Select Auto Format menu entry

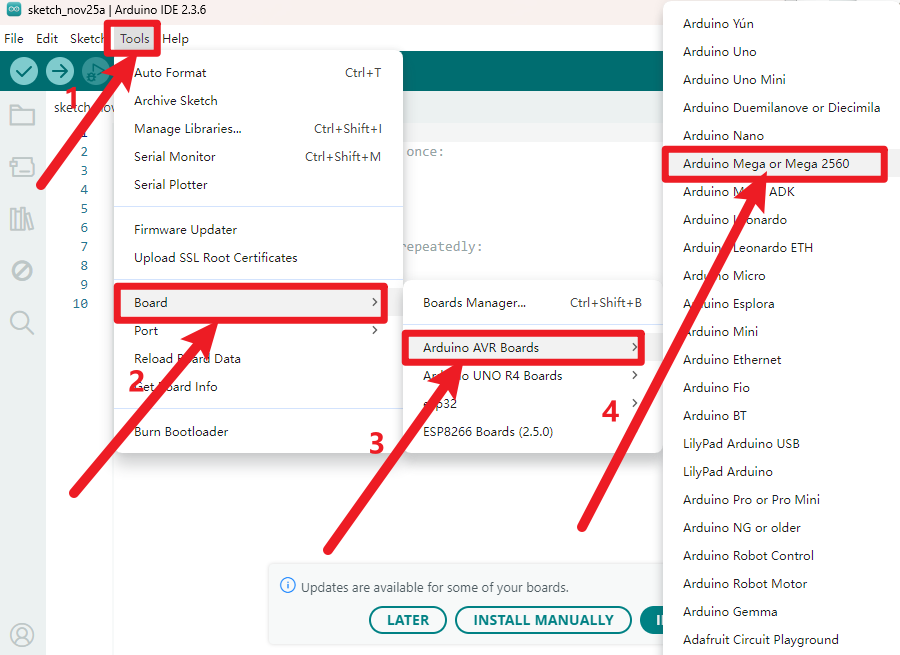[x=258, y=73]
